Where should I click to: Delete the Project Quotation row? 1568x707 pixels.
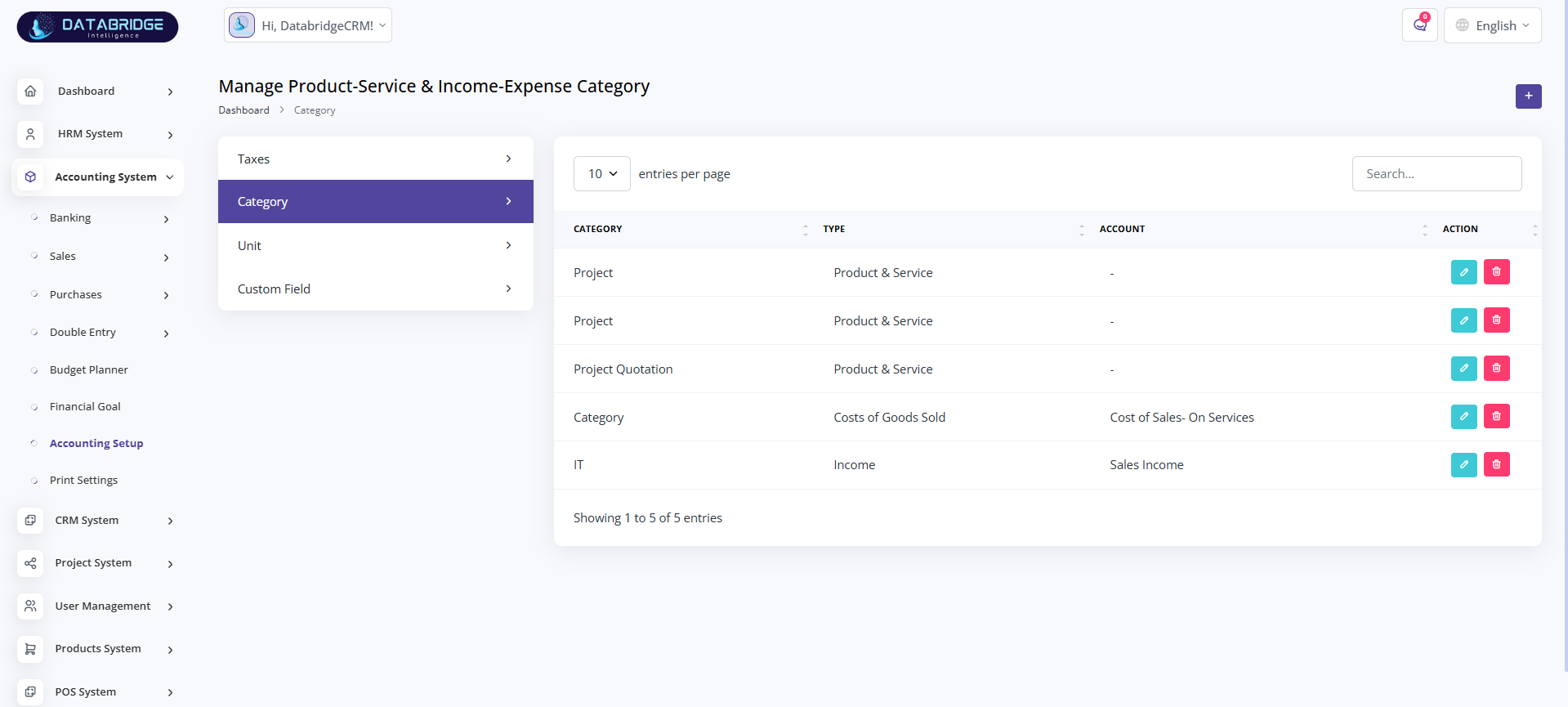click(1496, 369)
